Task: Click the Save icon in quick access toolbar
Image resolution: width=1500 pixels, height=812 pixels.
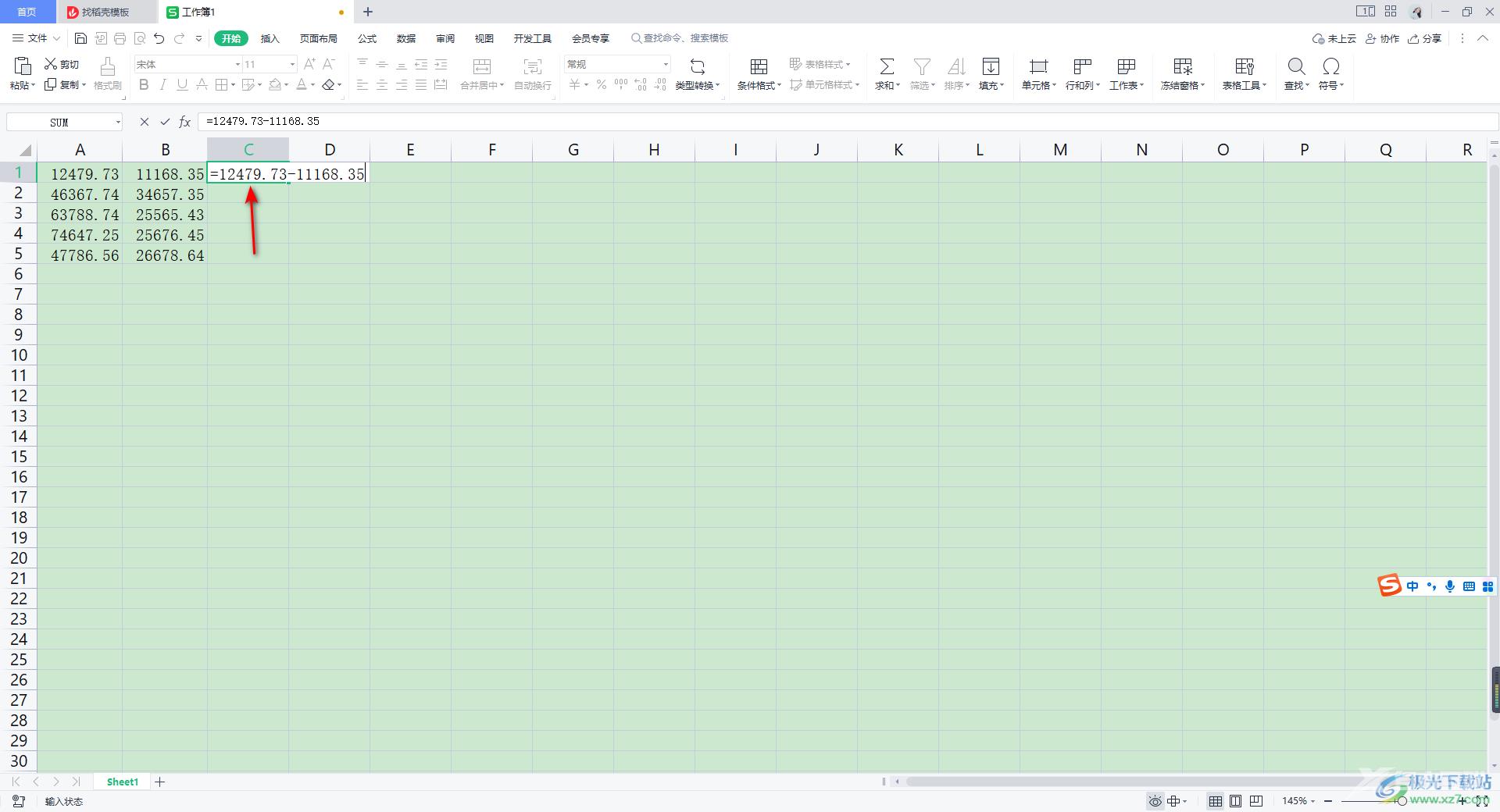Action: [80, 38]
